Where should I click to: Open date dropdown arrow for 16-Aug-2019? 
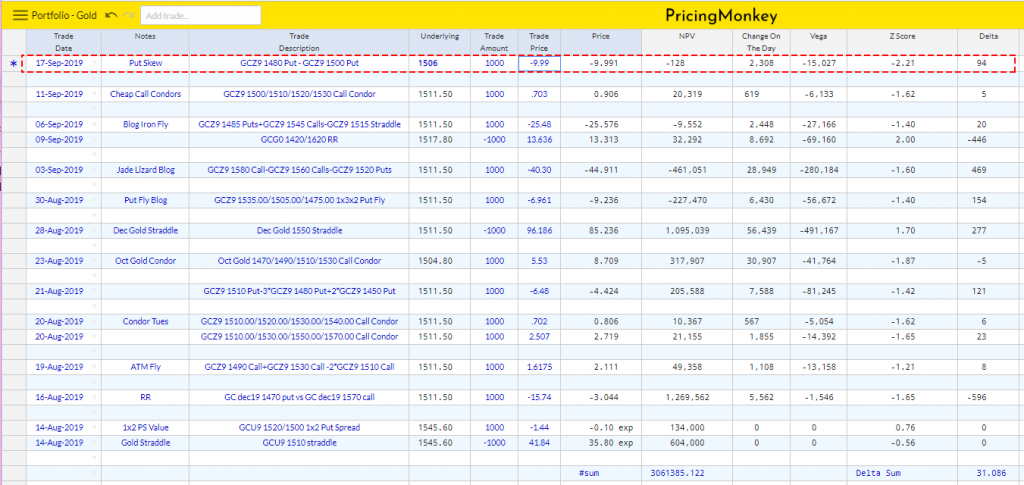point(95,397)
